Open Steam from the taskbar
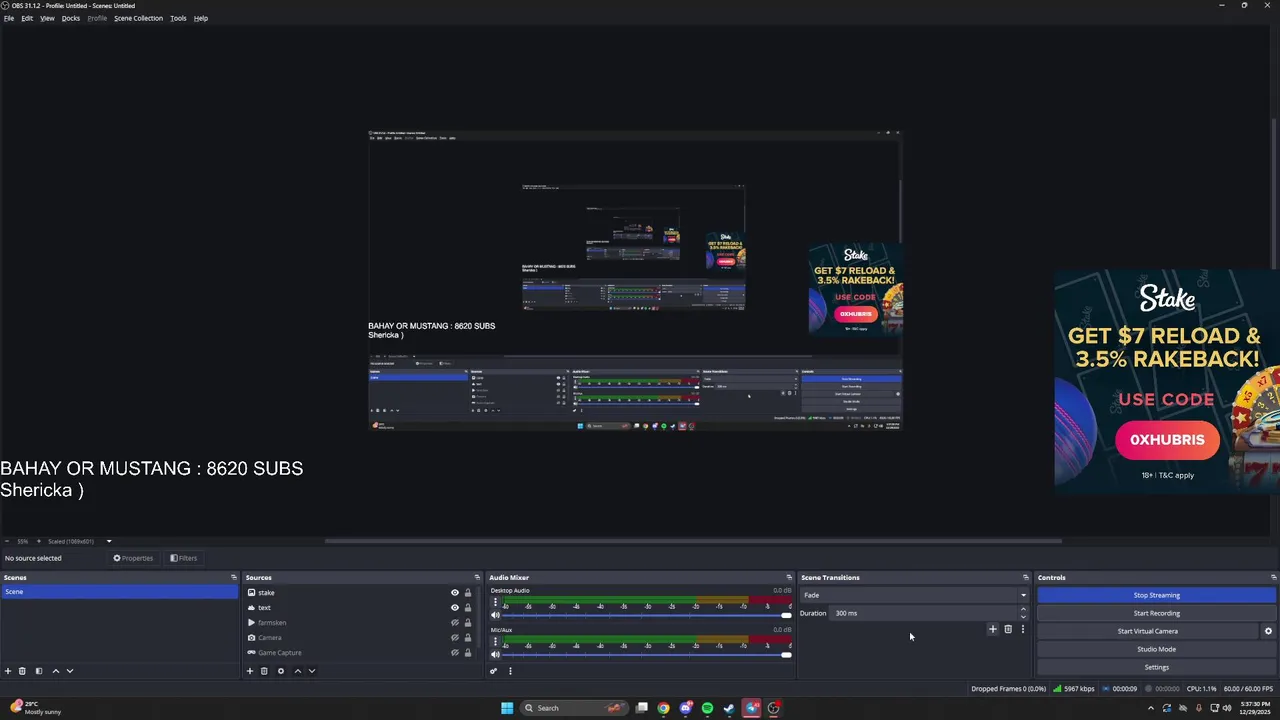Image resolution: width=1280 pixels, height=720 pixels. (x=729, y=708)
